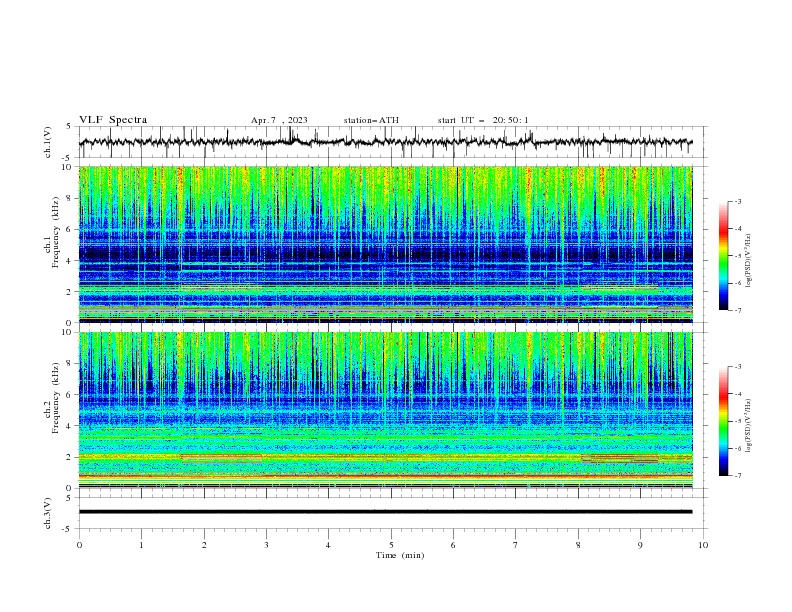
Task: Click the "3" tick label on time axis
Action: click(x=266, y=545)
